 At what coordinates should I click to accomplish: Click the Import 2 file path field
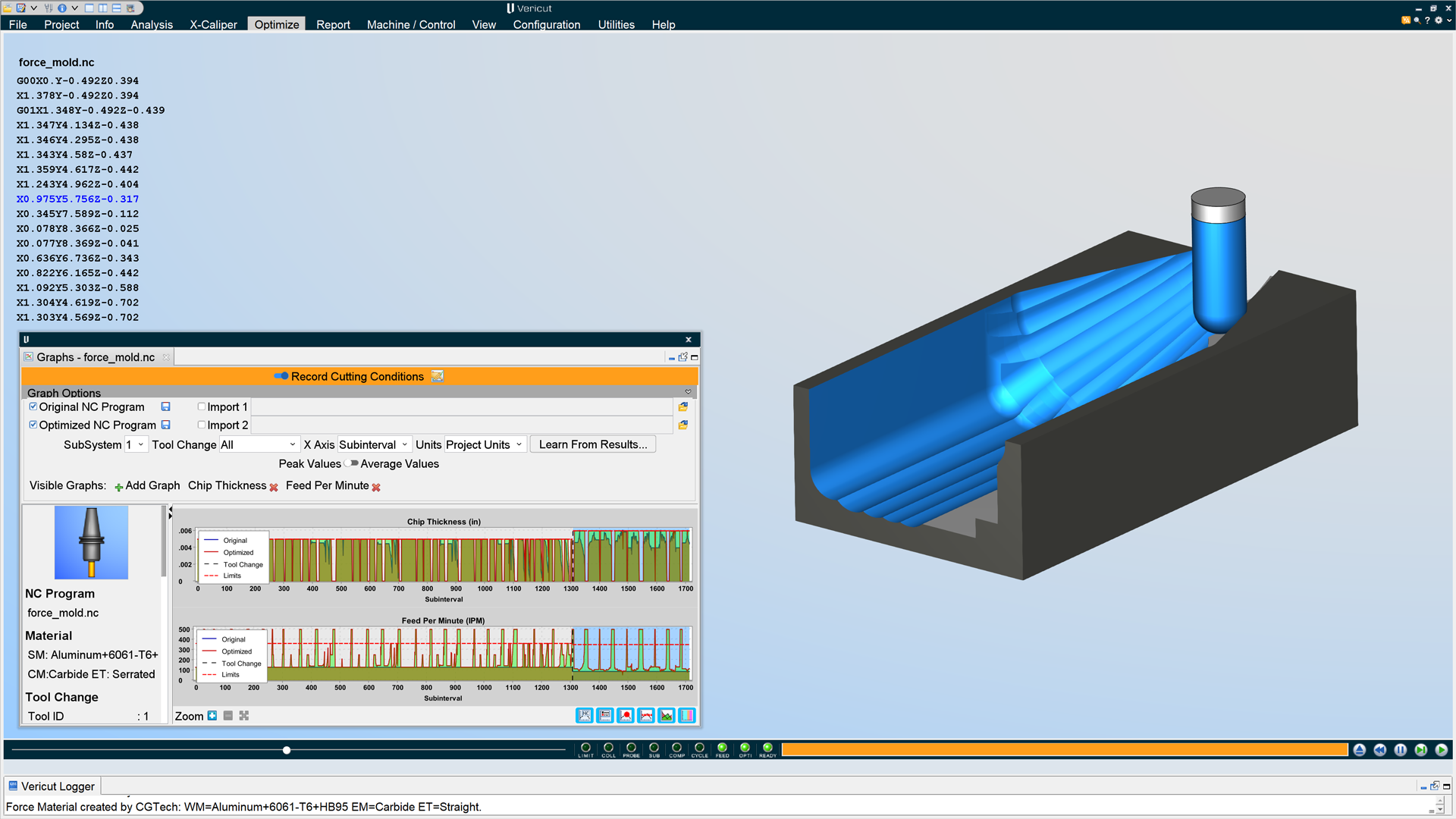(461, 425)
